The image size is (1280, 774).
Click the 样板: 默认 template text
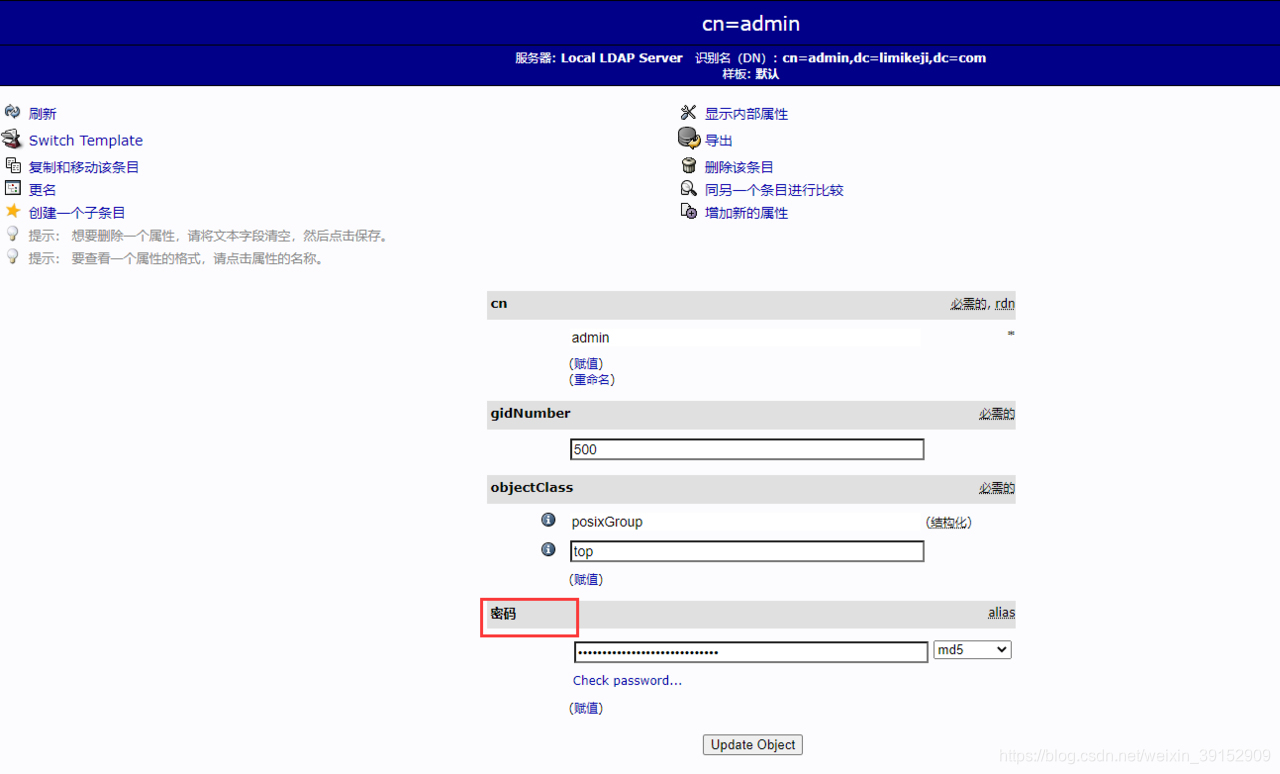[x=750, y=74]
